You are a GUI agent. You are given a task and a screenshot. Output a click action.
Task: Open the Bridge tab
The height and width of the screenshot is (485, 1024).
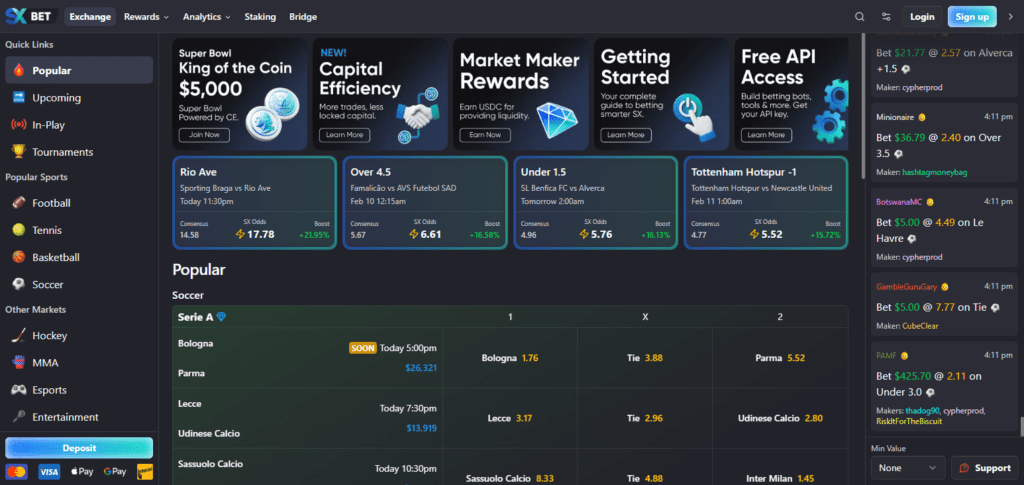coord(303,17)
